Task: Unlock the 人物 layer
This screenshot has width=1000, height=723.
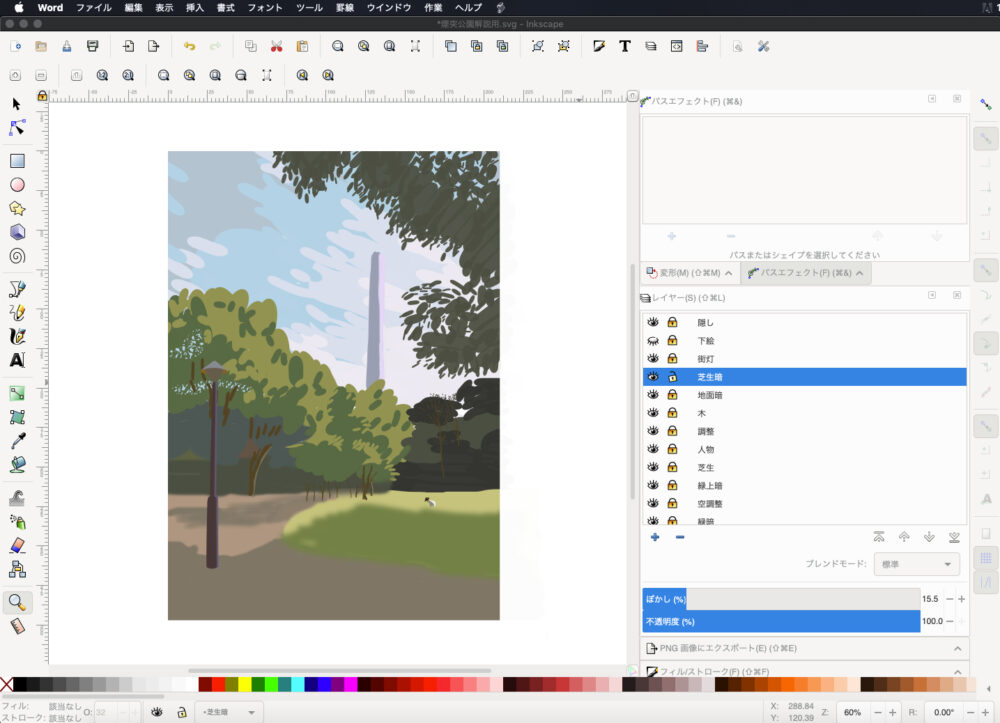Action: tap(673, 450)
